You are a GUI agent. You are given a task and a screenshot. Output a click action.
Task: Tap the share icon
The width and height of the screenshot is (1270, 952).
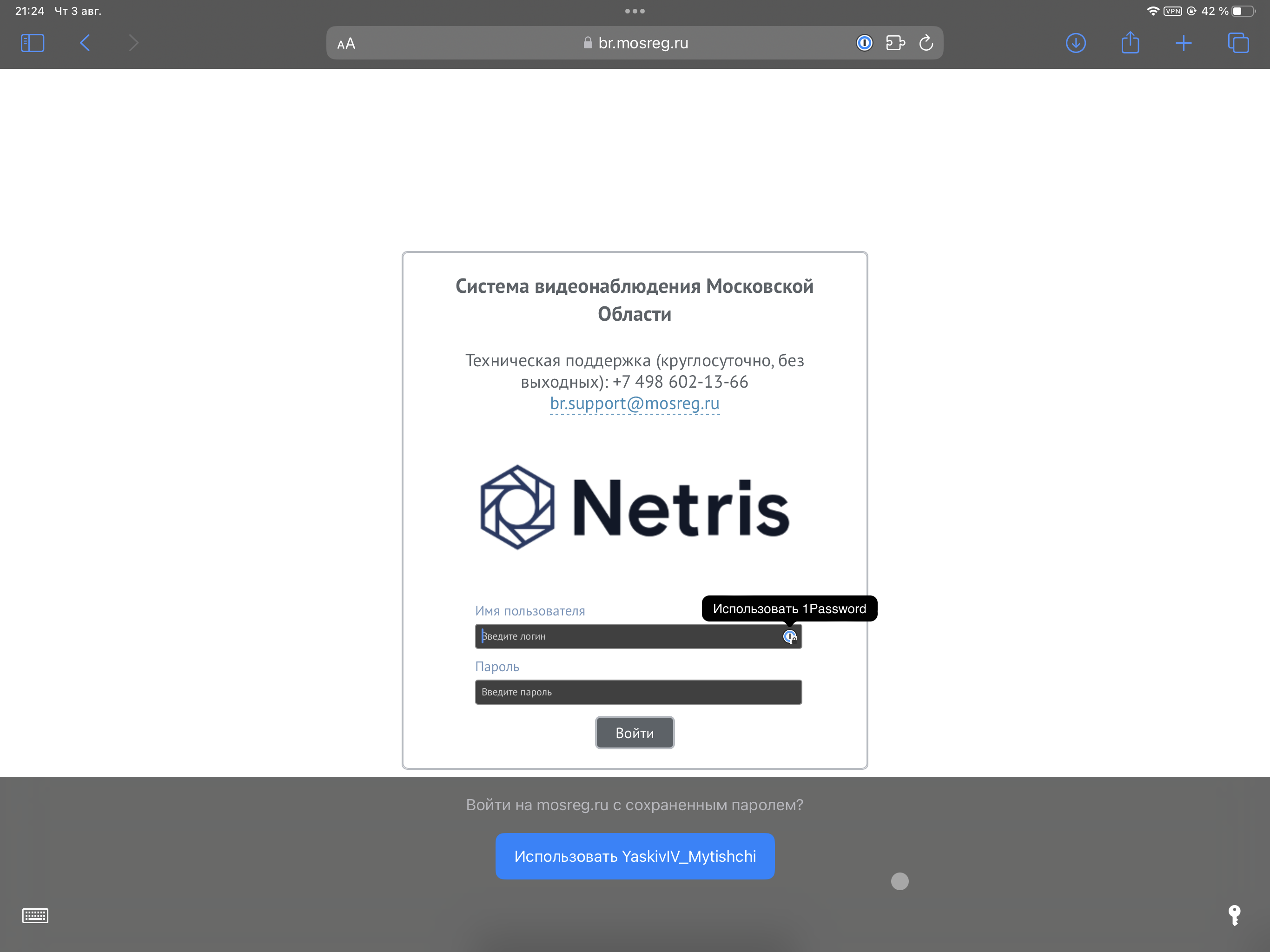[1130, 43]
